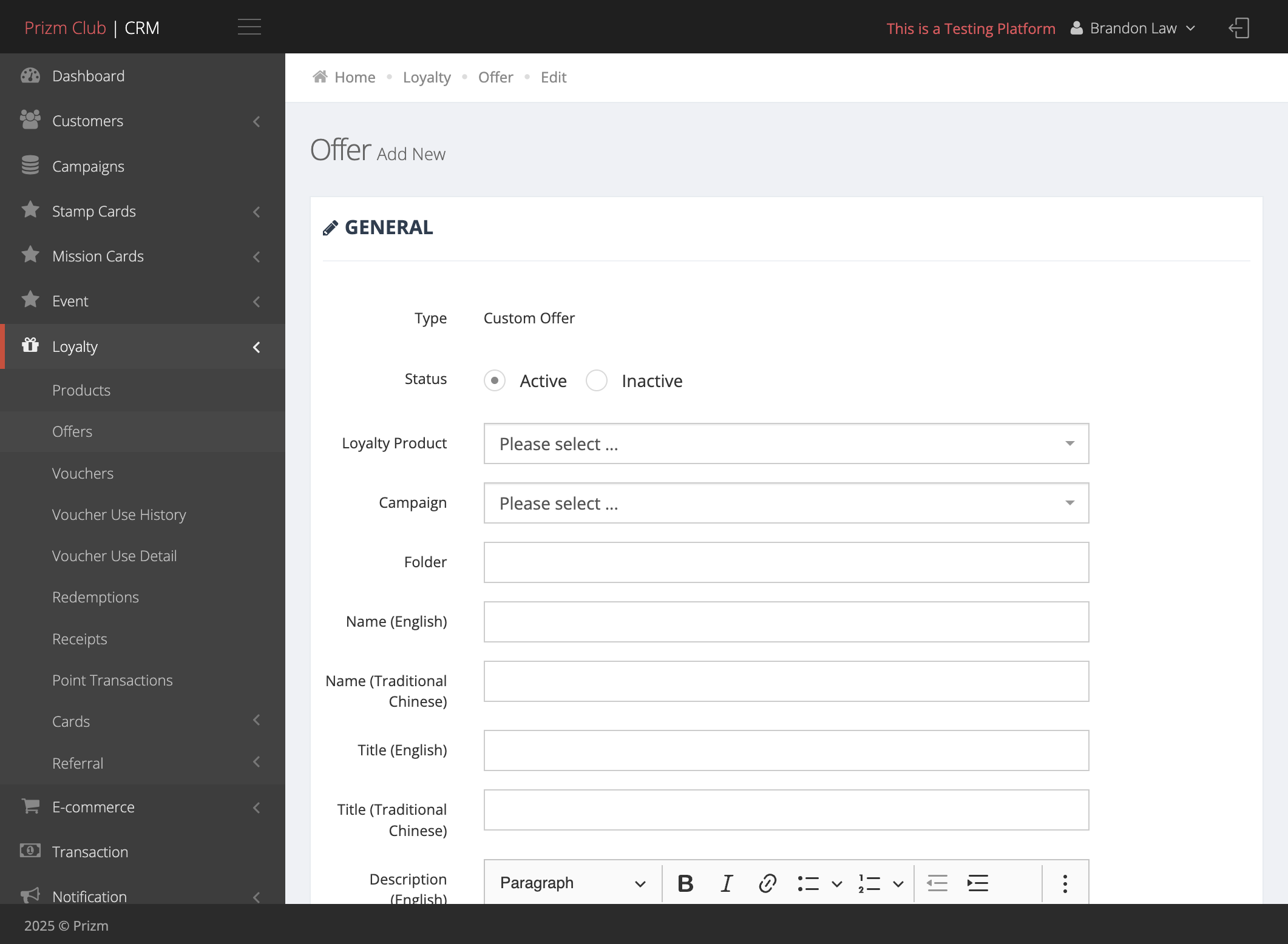The image size is (1288, 944).
Task: Go to Home breadcrumb link
Action: point(355,77)
